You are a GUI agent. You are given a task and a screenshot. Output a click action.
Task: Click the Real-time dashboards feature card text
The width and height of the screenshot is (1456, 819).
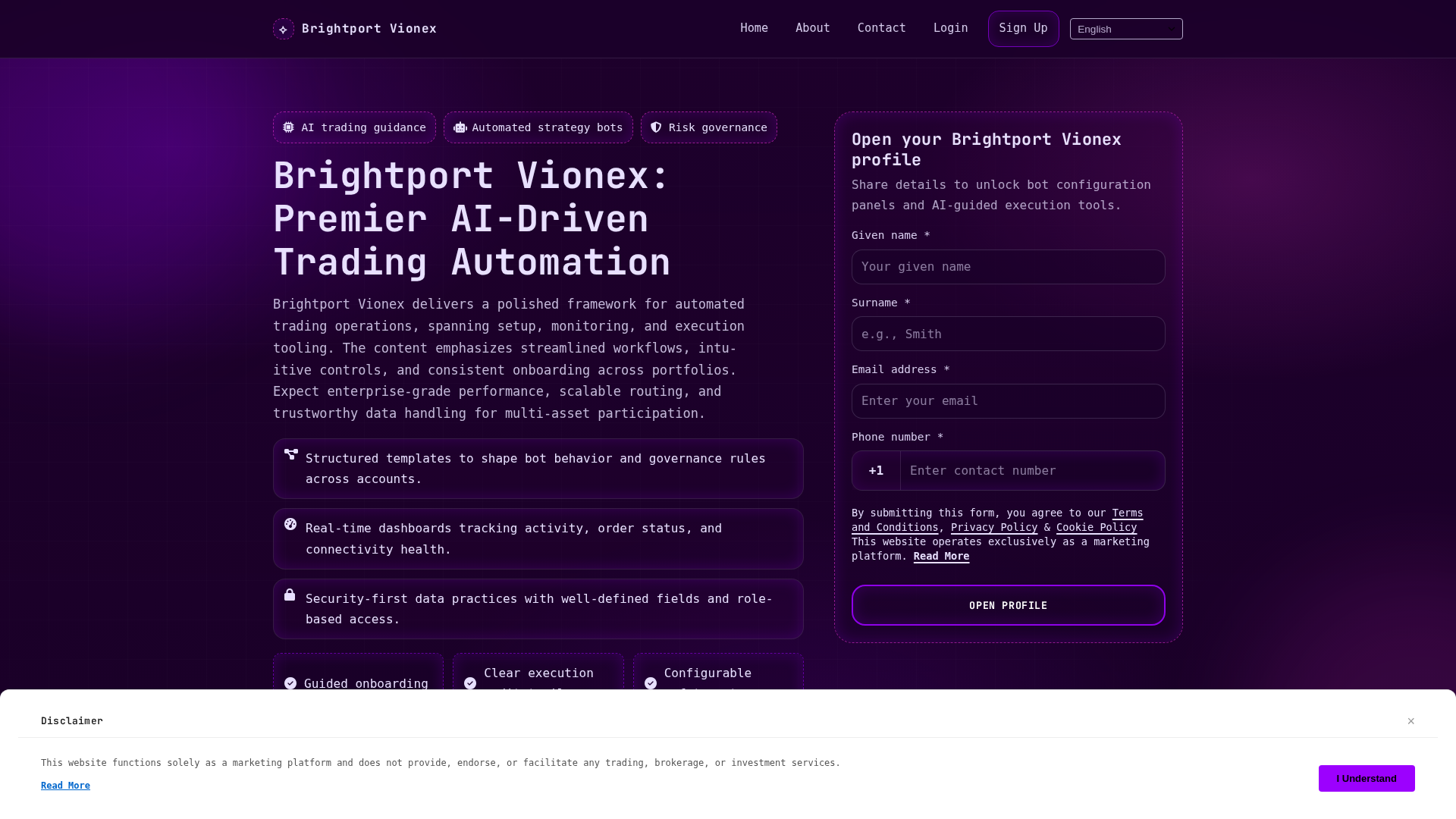pos(513,538)
